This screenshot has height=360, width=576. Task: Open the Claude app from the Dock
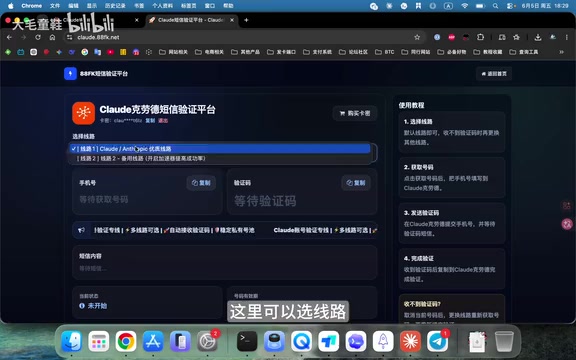point(410,341)
